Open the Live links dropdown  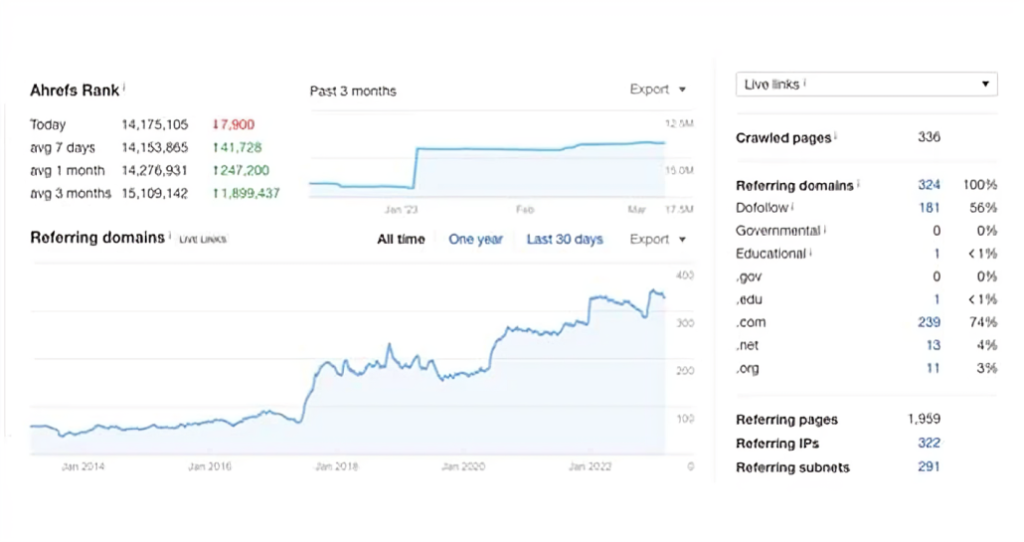point(866,85)
